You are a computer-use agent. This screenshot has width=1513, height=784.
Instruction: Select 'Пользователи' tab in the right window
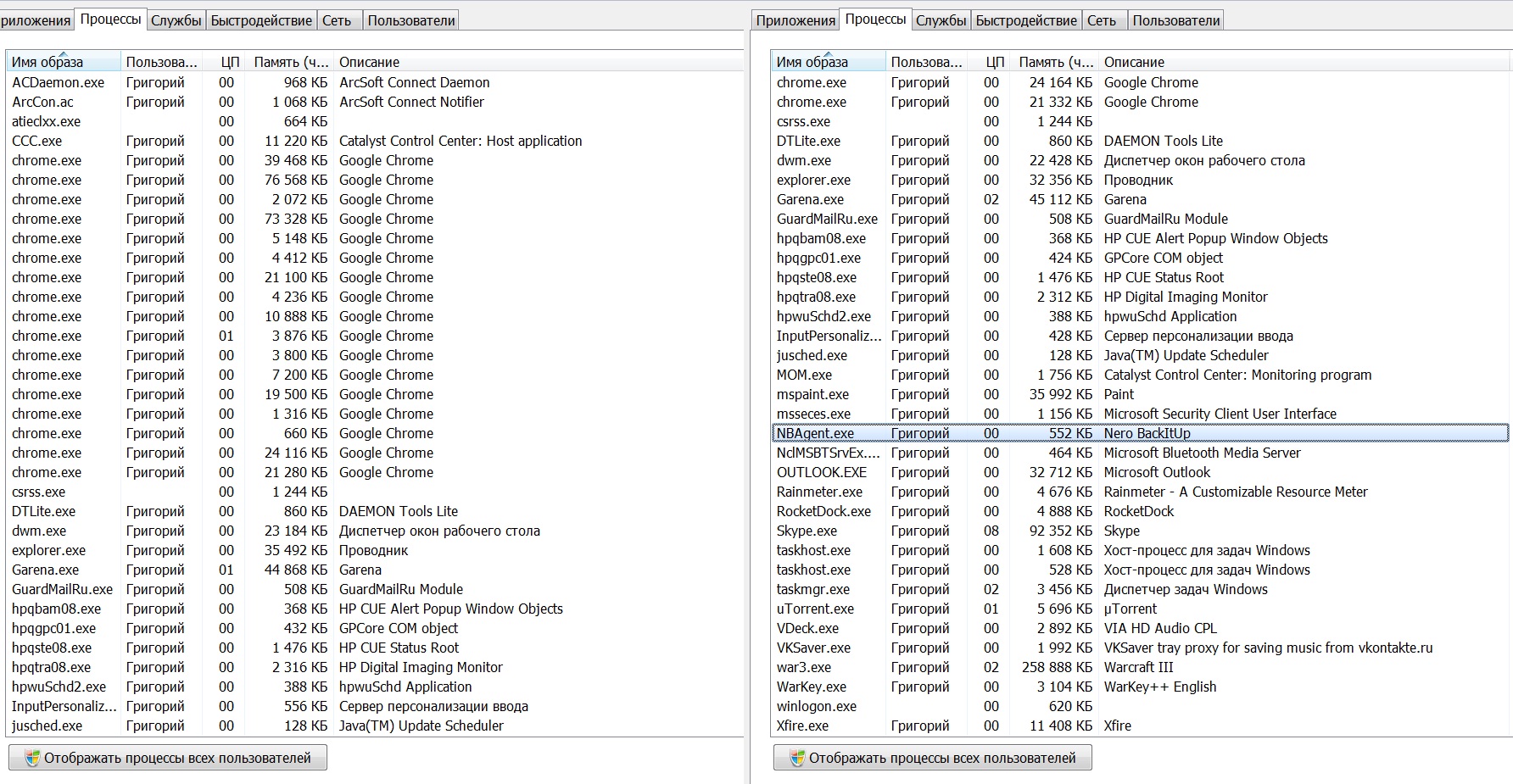point(1175,20)
